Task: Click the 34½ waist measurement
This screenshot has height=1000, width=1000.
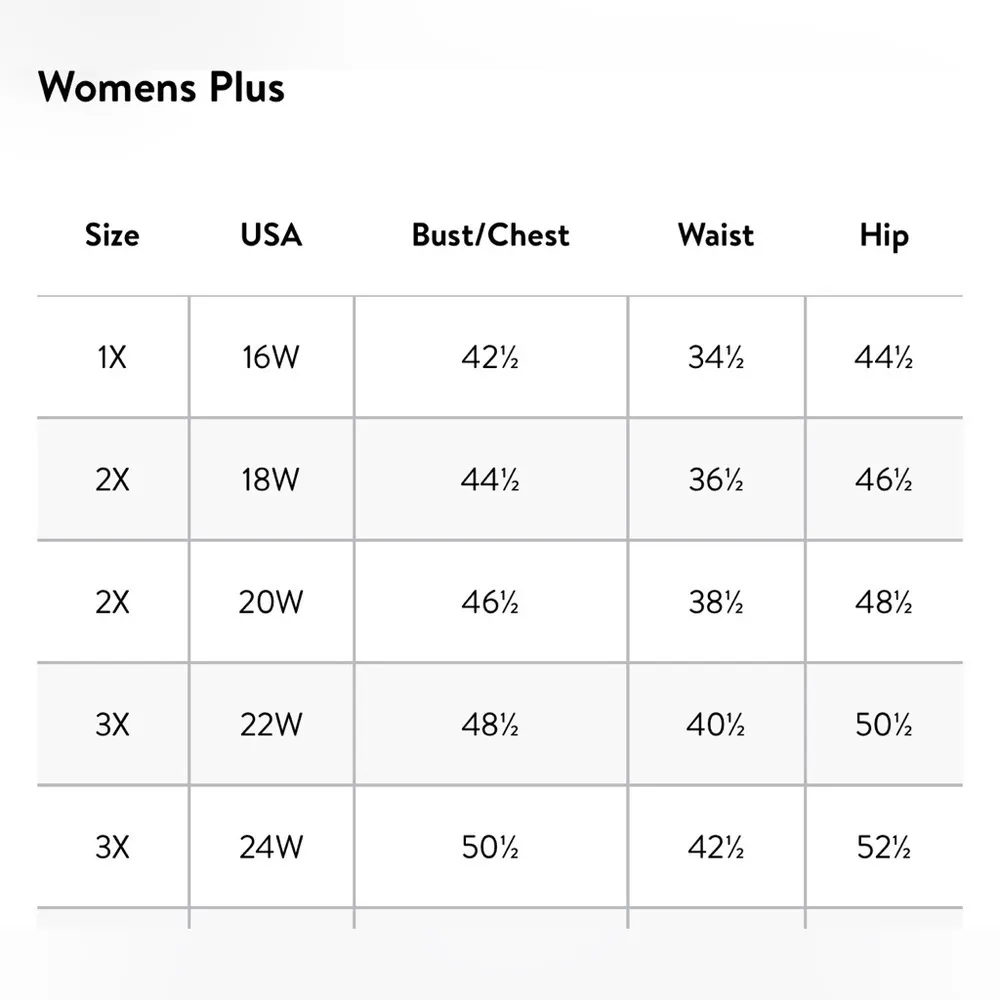Action: [716, 357]
